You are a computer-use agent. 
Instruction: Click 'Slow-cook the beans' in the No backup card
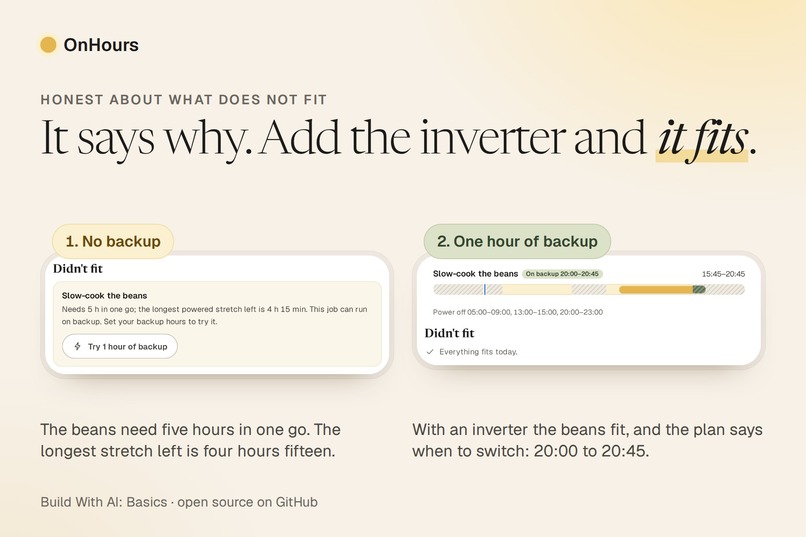[x=104, y=295]
